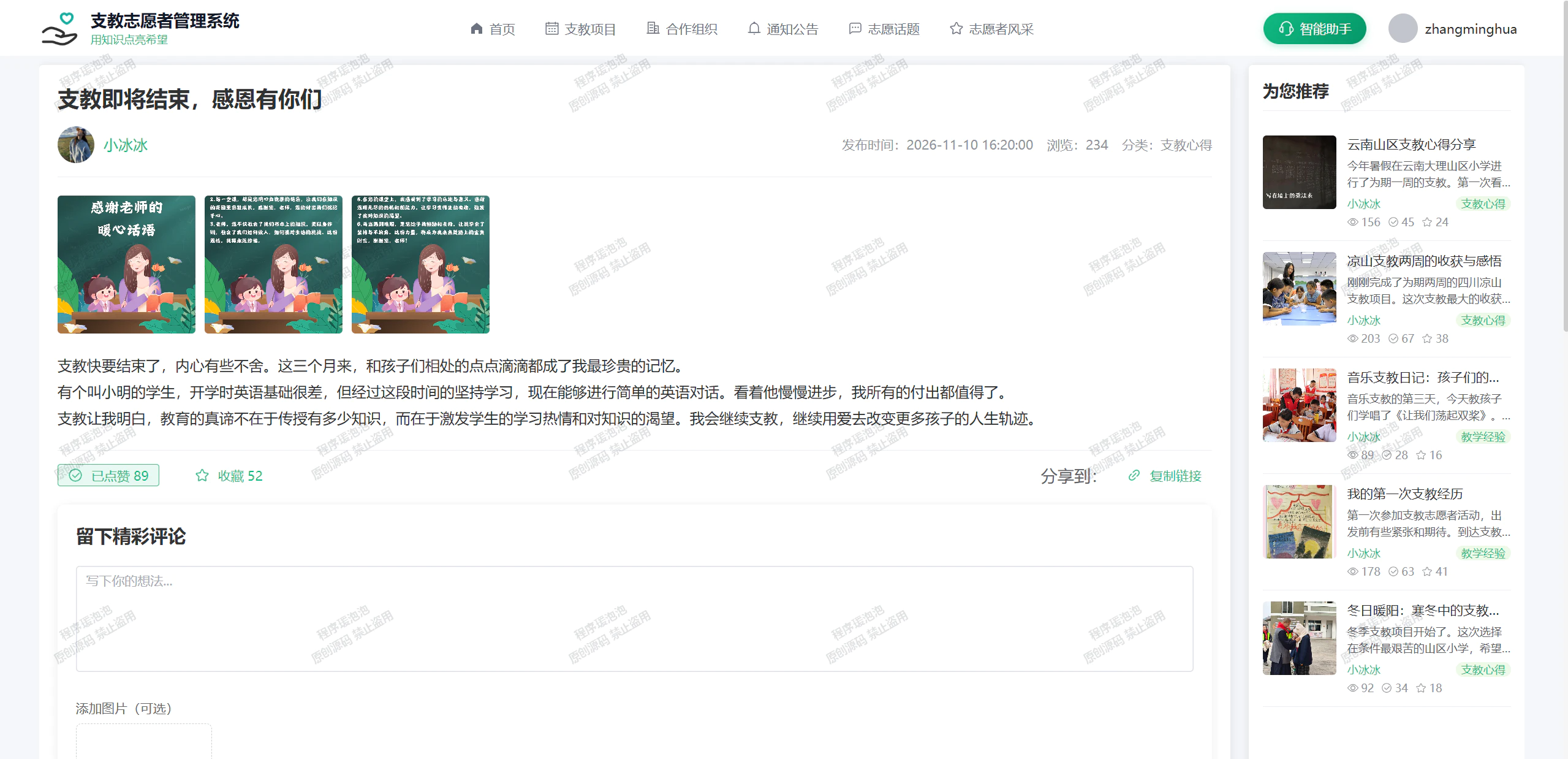1568x759 pixels.
Task: Open recommended post 冬日暖阳
Action: [1423, 610]
